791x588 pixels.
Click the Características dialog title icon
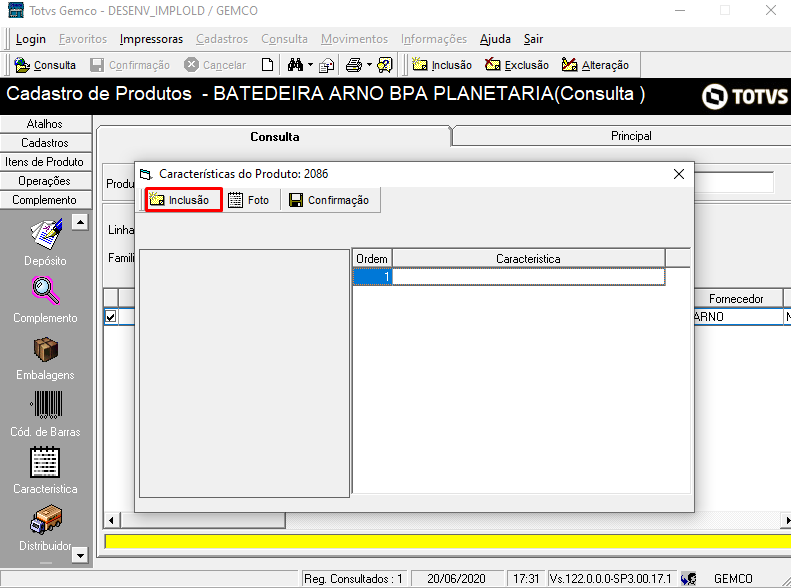point(146,174)
